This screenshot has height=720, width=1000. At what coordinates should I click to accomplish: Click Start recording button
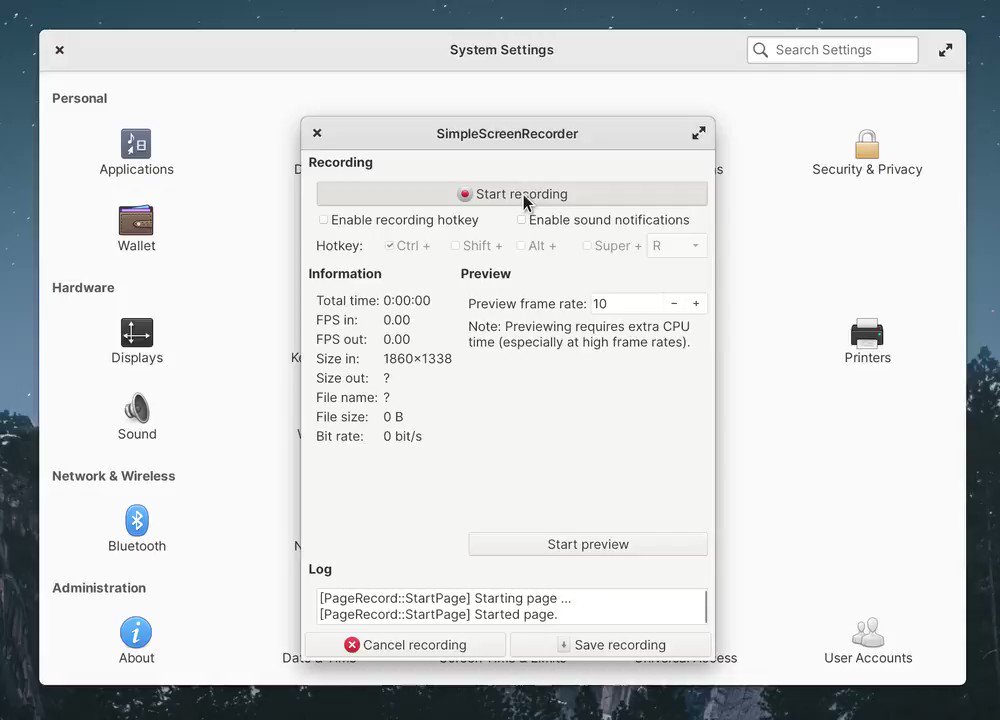coord(512,194)
